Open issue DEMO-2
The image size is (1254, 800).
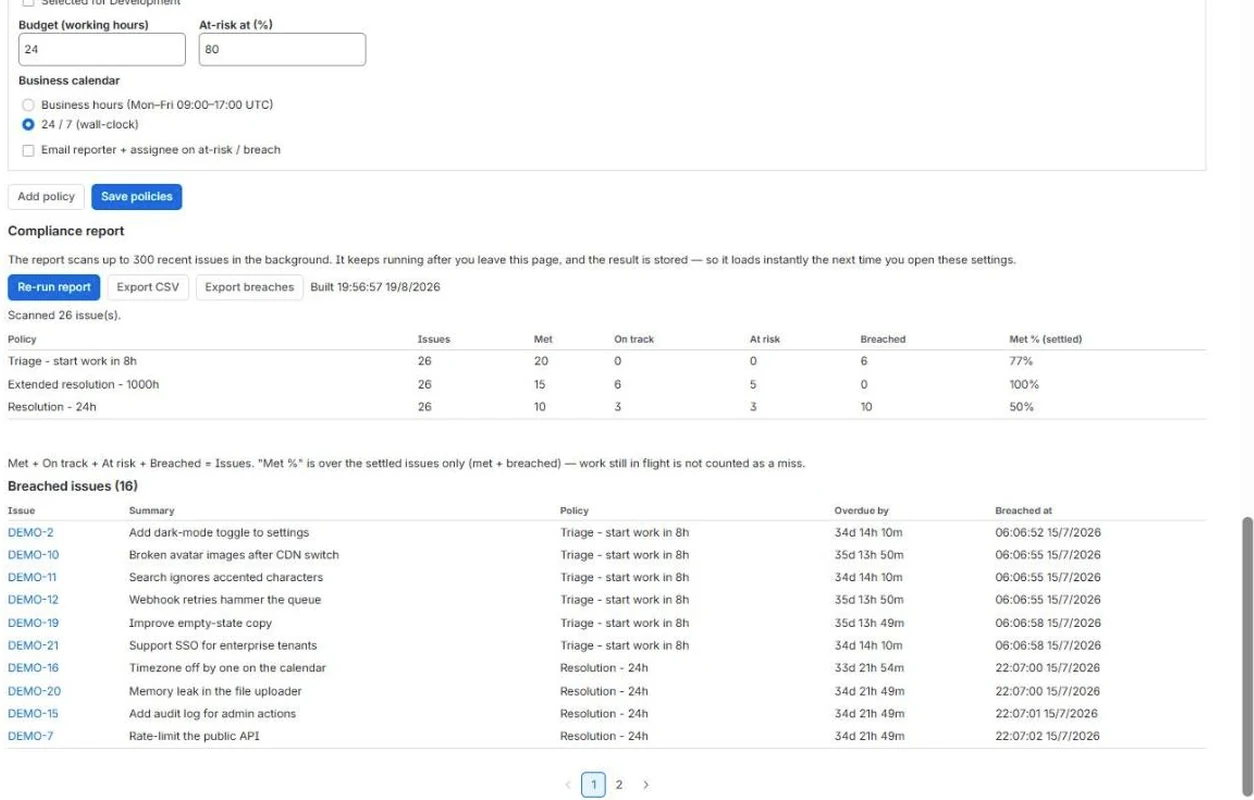31,533
